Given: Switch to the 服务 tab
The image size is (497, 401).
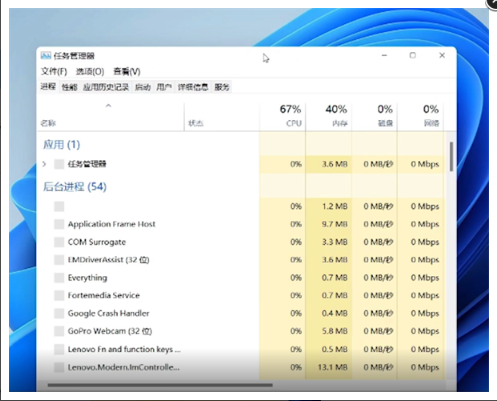Looking at the screenshot, I should (222, 87).
